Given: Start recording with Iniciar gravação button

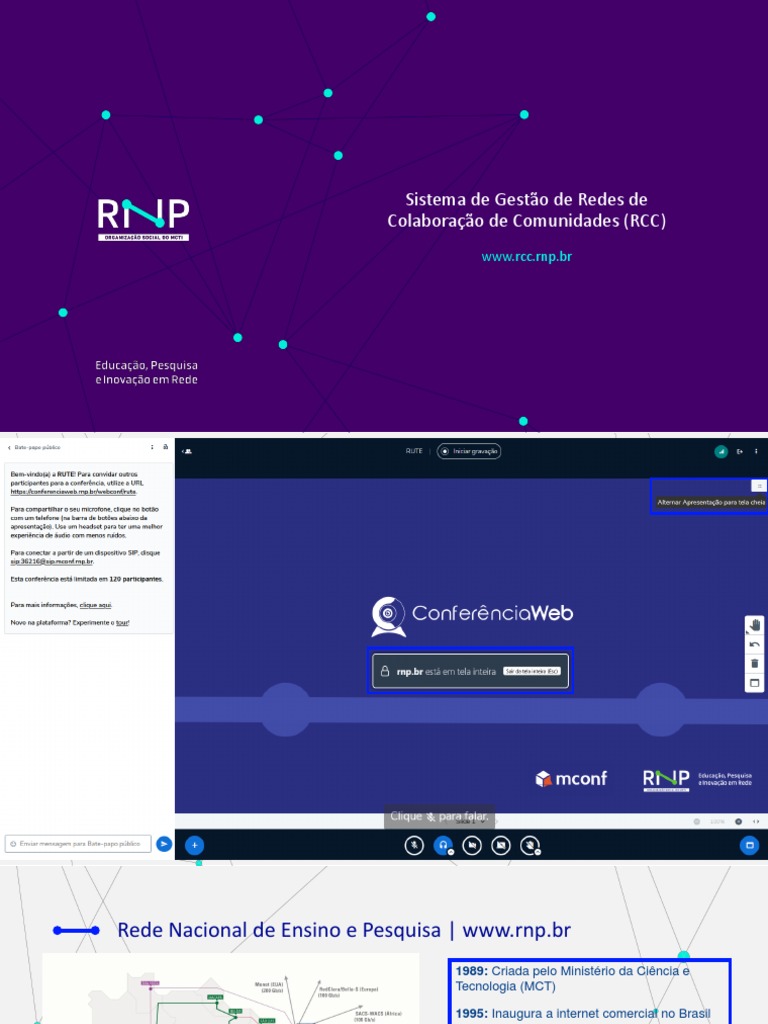Looking at the screenshot, I should 469,451.
